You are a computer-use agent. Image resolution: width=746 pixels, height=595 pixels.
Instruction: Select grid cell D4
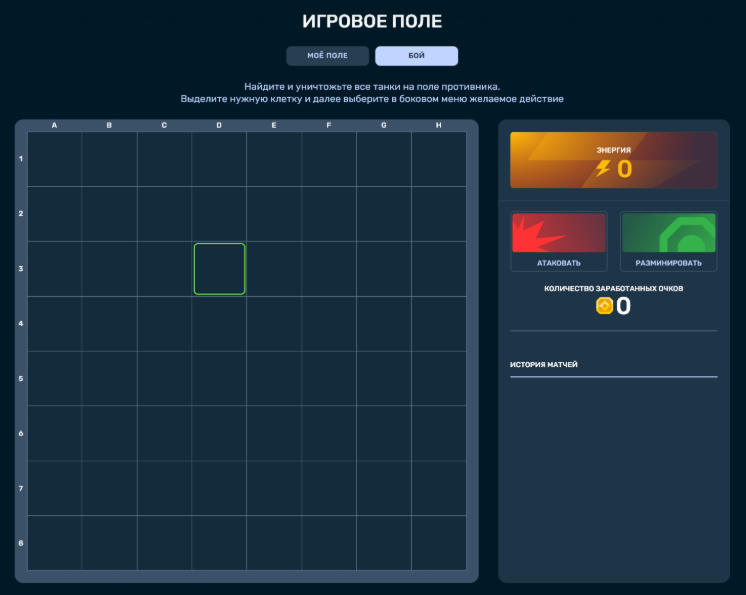219,323
